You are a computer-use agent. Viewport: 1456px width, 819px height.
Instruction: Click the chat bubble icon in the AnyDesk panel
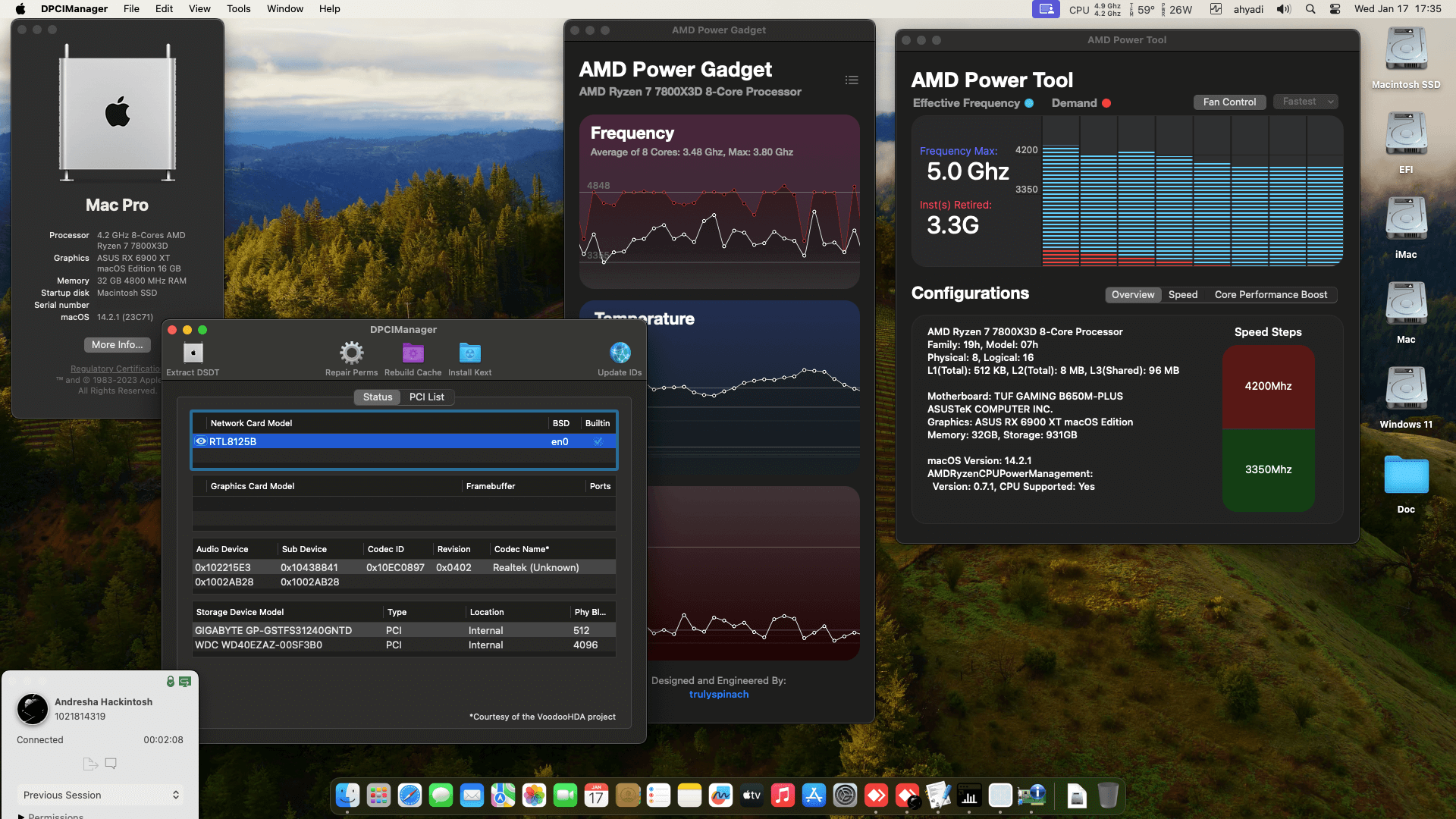111,764
